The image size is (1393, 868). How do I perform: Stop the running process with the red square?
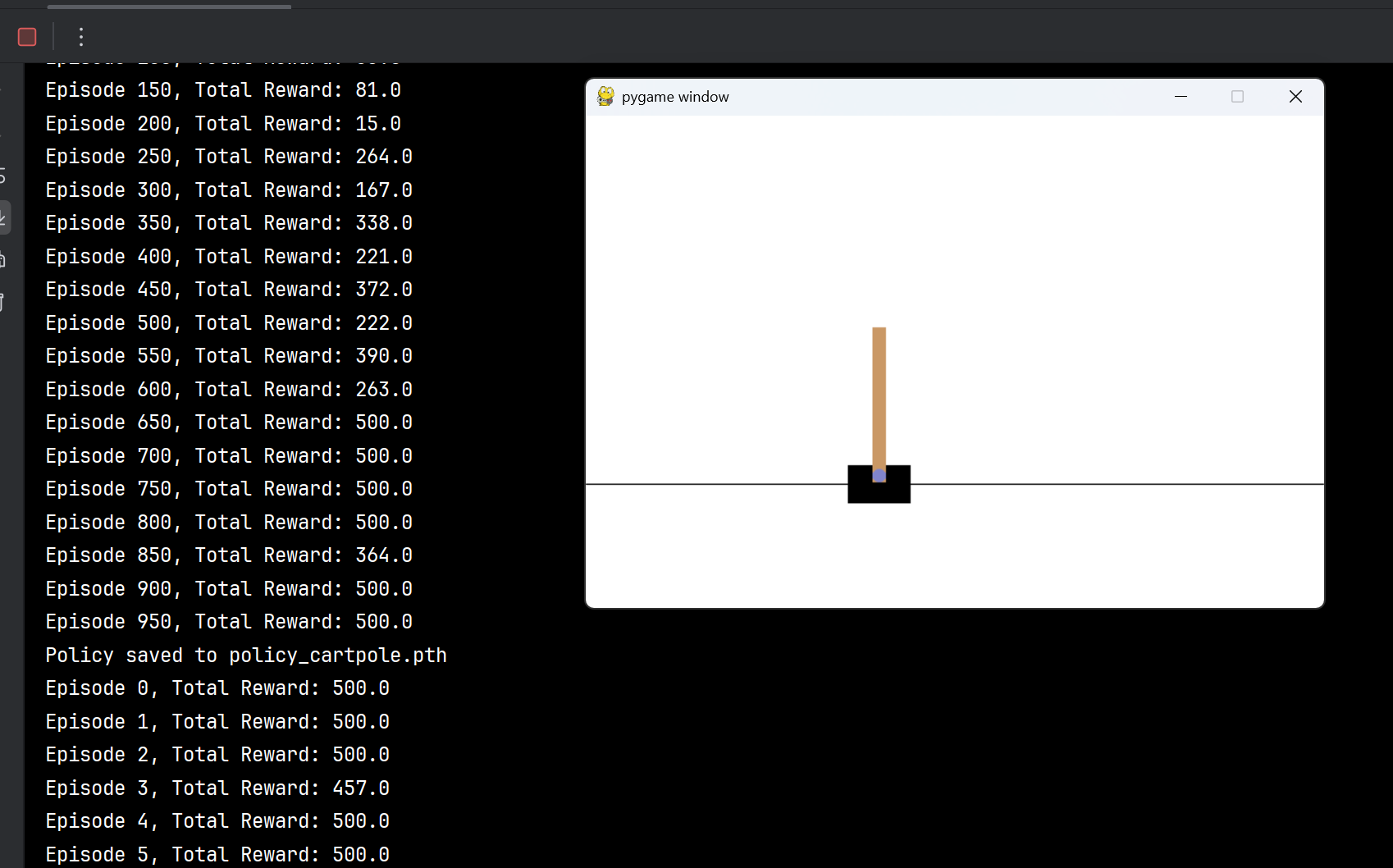click(27, 37)
